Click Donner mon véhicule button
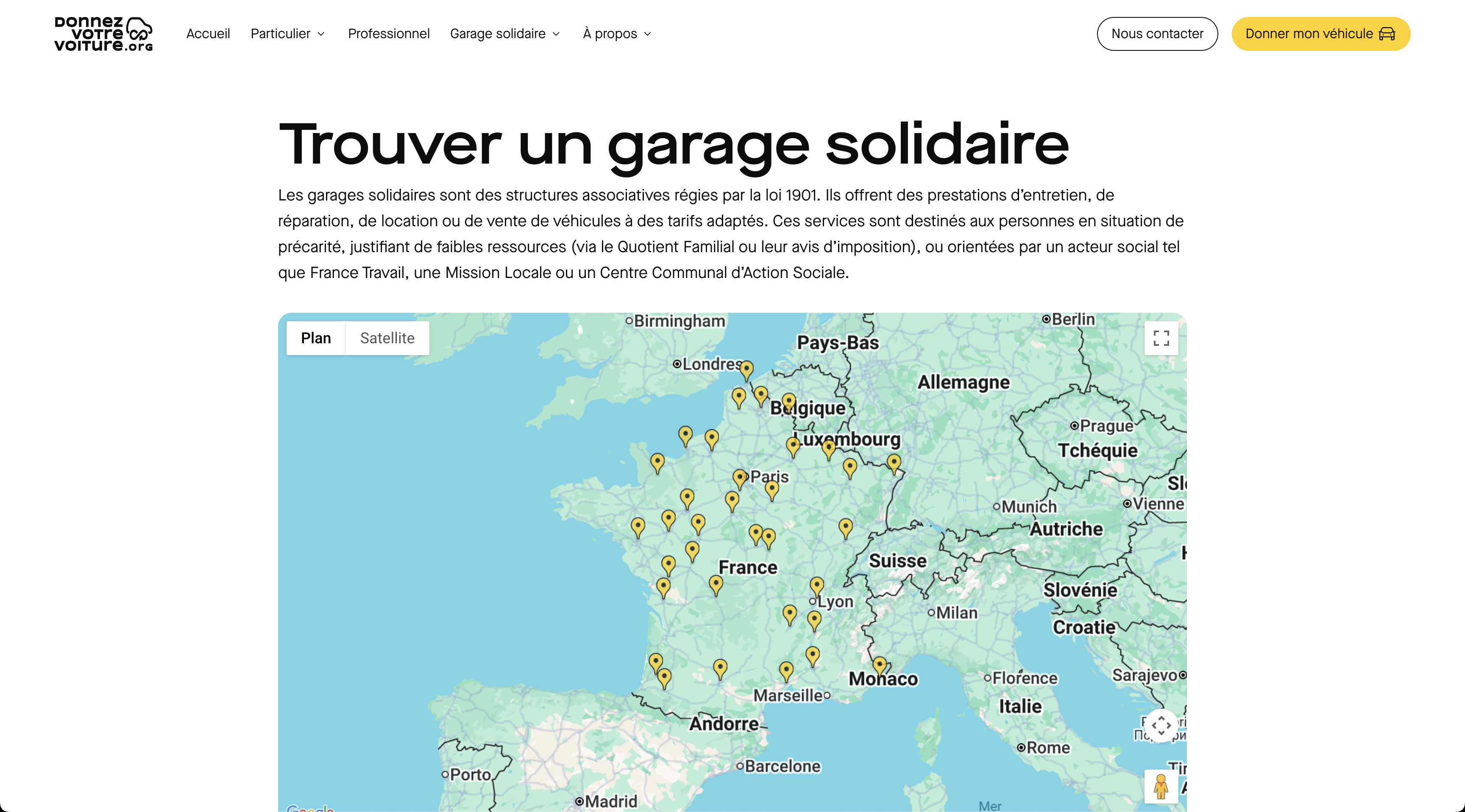Screen dimensions: 1465x812 click(1320, 34)
